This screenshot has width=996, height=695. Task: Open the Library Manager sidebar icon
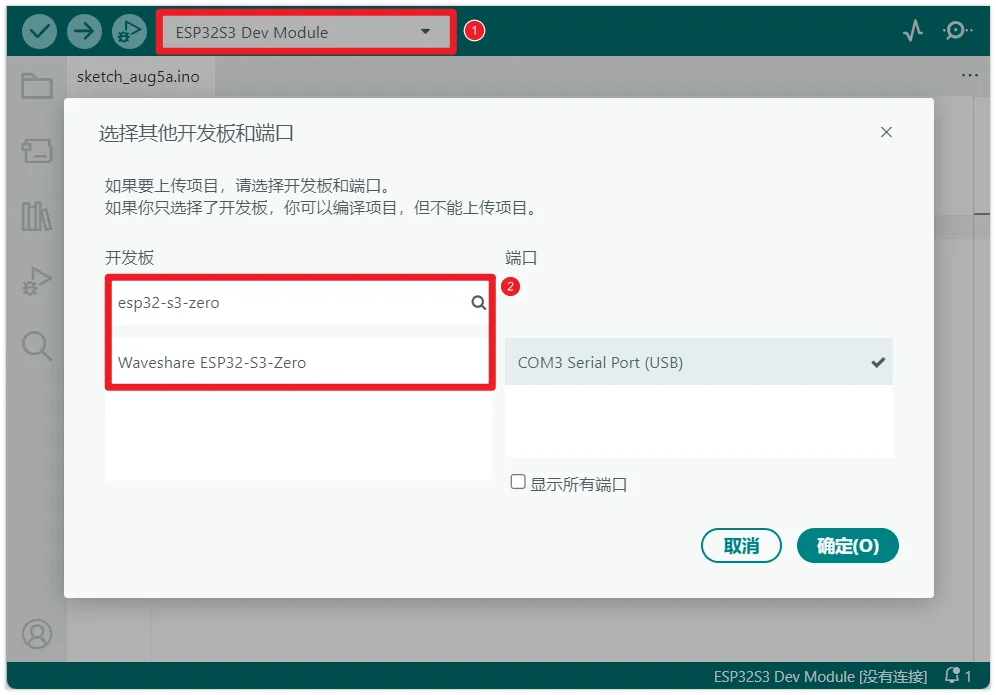[36, 216]
